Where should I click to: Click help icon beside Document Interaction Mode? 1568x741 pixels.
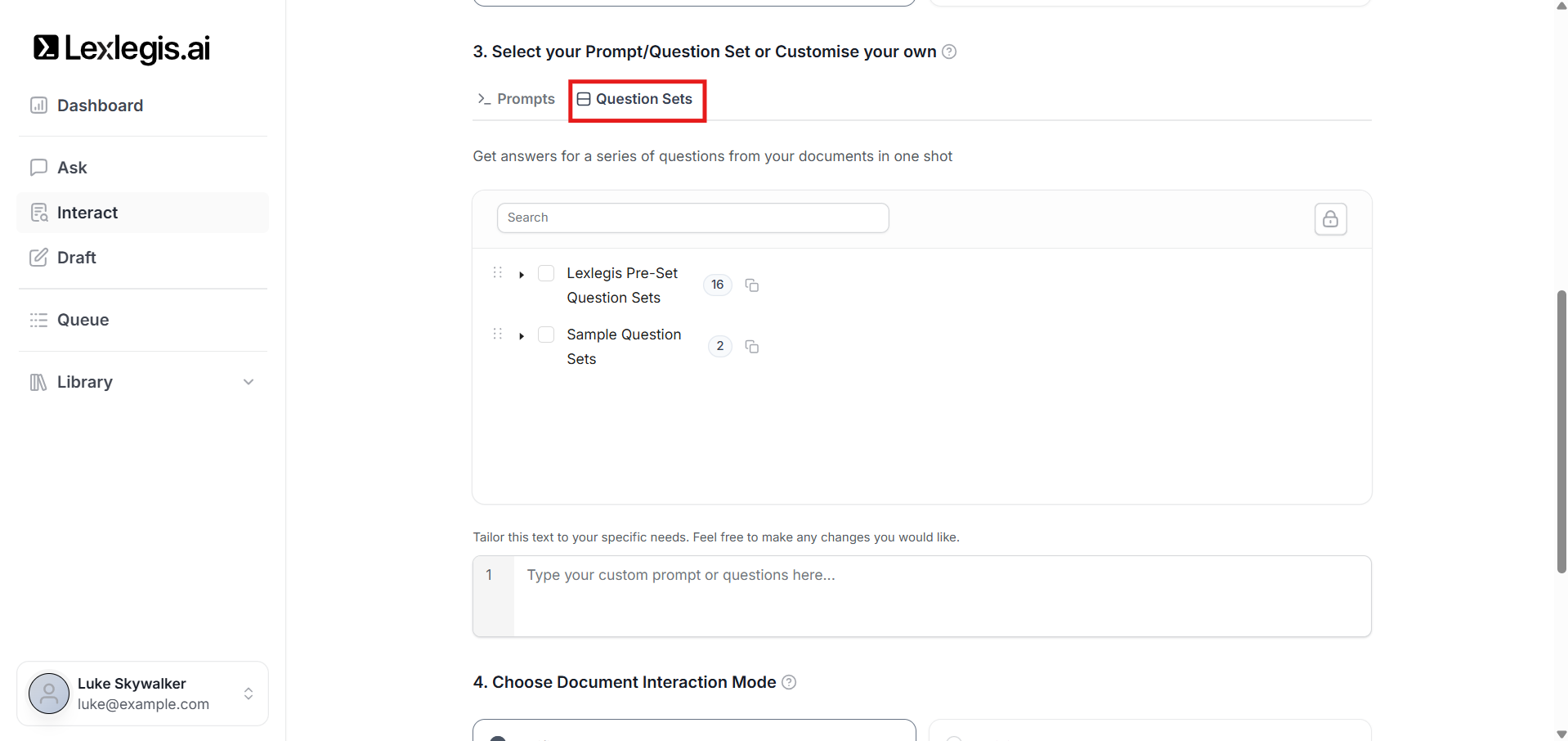[789, 682]
